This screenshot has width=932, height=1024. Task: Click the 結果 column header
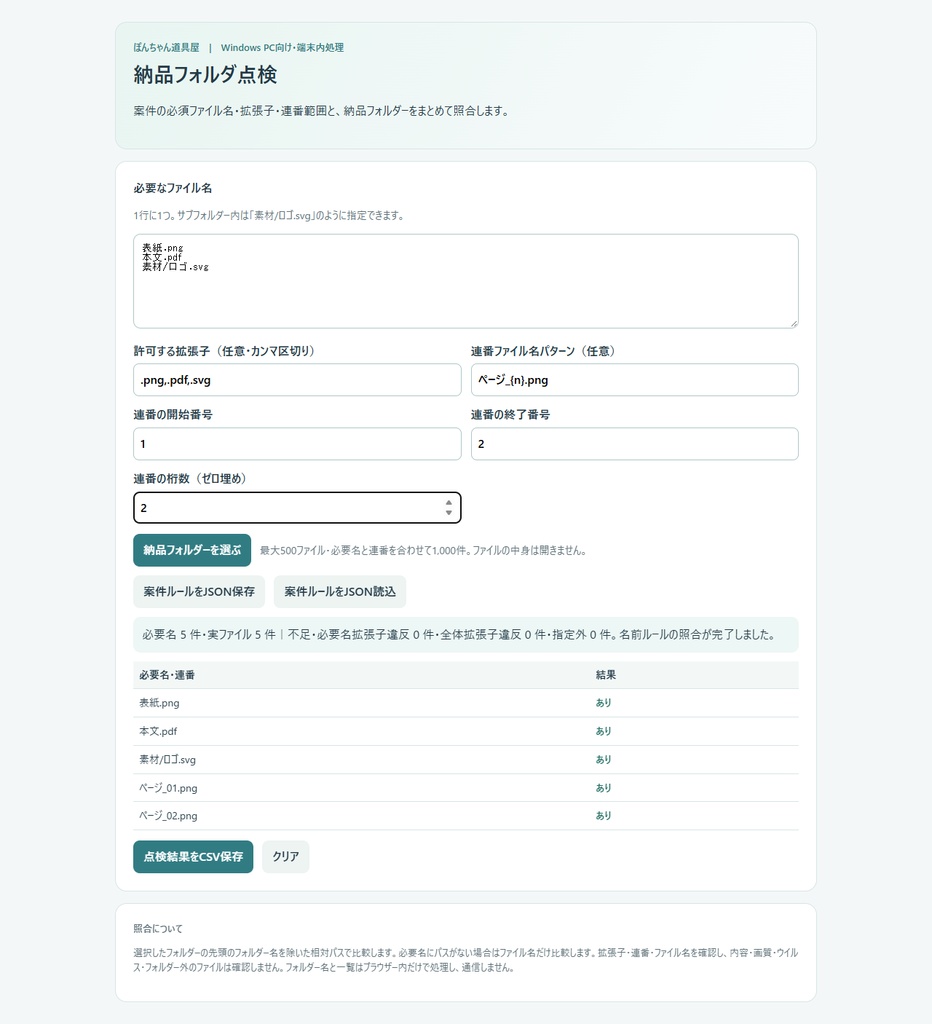(606, 675)
